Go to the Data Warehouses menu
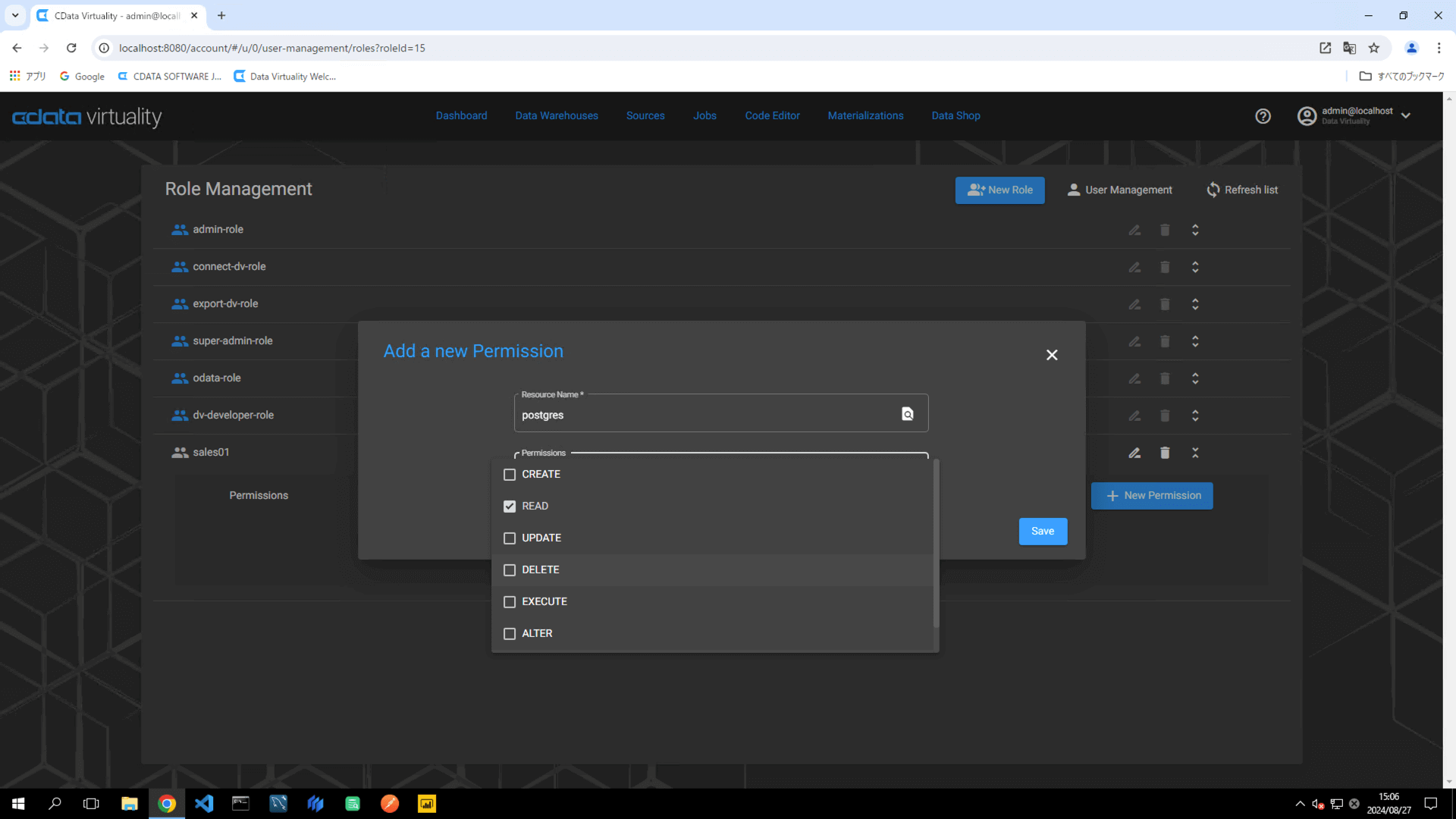This screenshot has height=819, width=1456. pos(556,116)
